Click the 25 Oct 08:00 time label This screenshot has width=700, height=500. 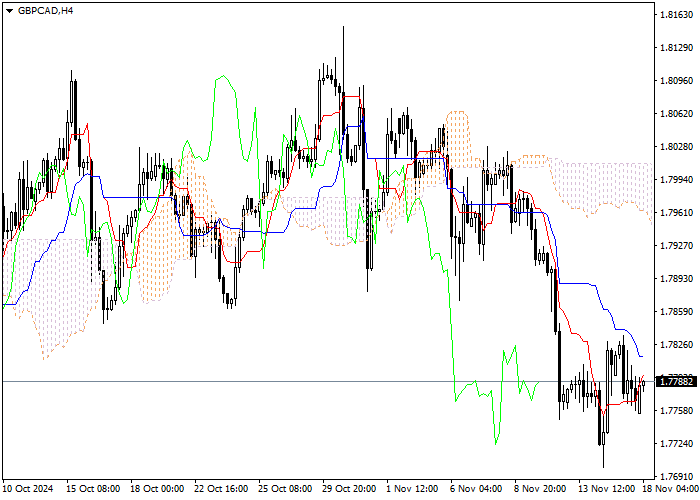(x=285, y=489)
